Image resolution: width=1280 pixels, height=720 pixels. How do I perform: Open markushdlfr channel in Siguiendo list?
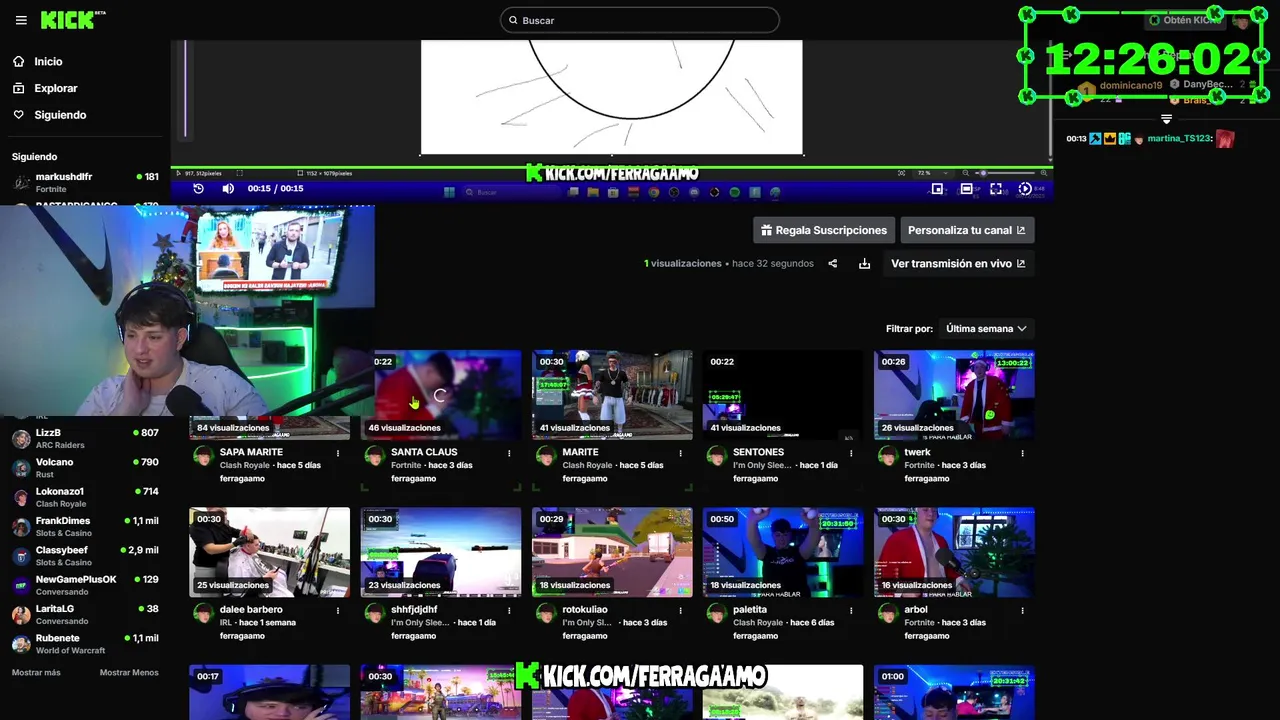coord(85,183)
